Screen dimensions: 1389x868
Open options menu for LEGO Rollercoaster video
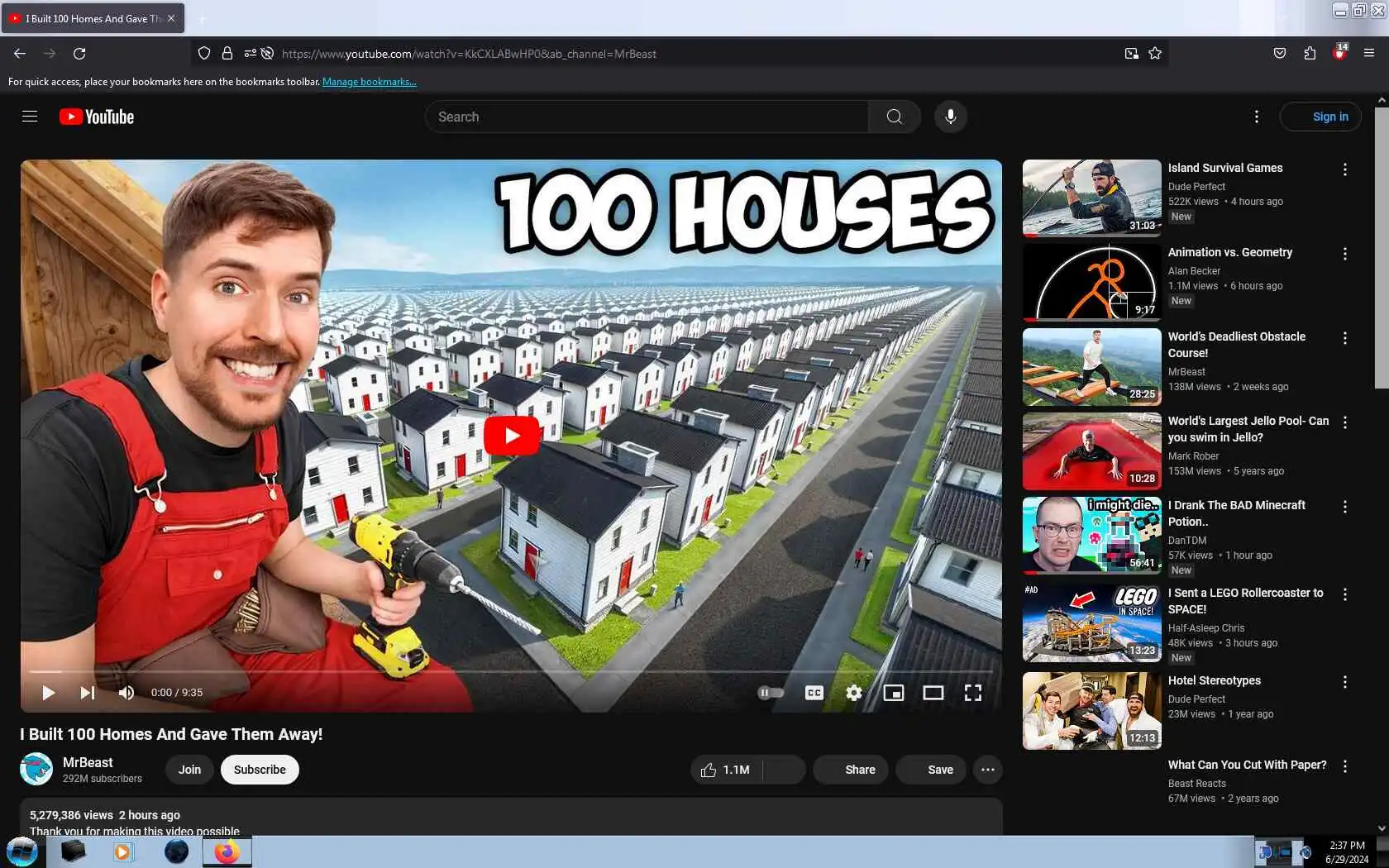[x=1345, y=594]
